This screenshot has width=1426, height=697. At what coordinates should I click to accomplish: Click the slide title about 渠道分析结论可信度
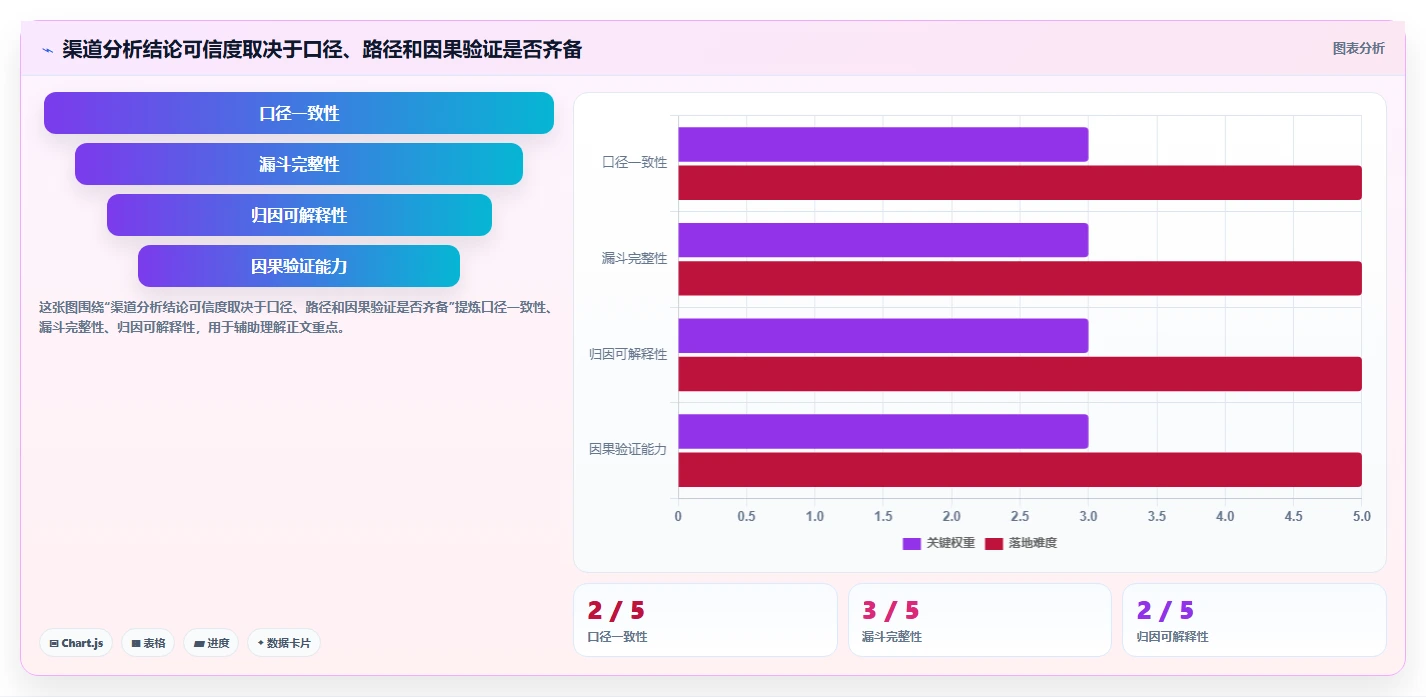(322, 49)
